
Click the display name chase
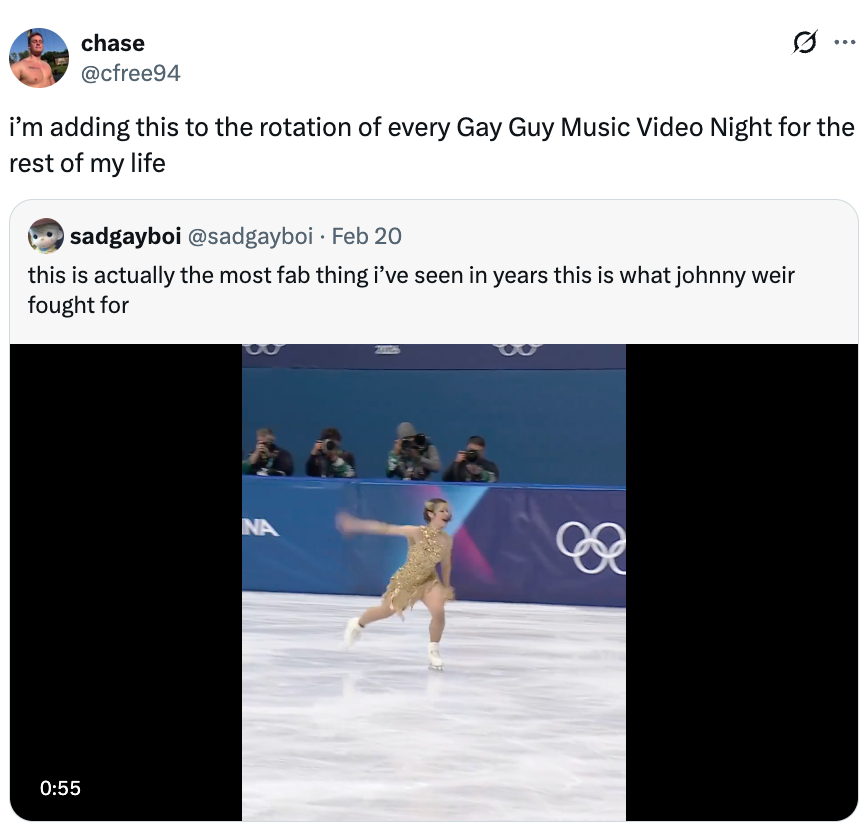pos(113,43)
